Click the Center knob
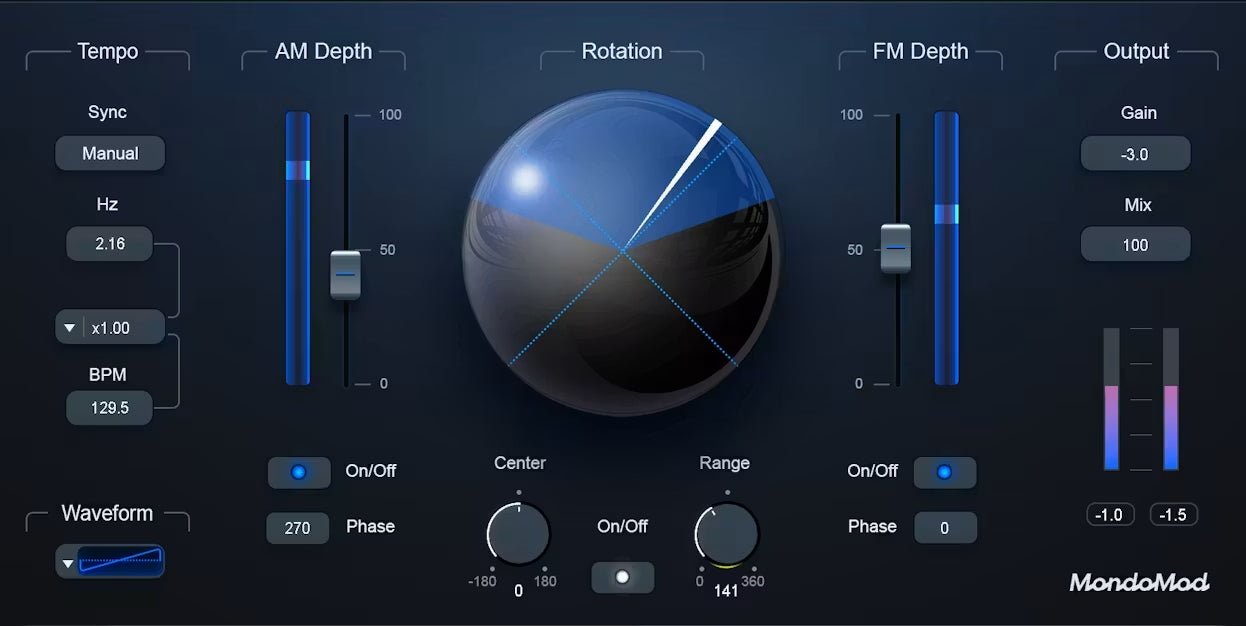Screen dimensions: 1246x626 518,533
